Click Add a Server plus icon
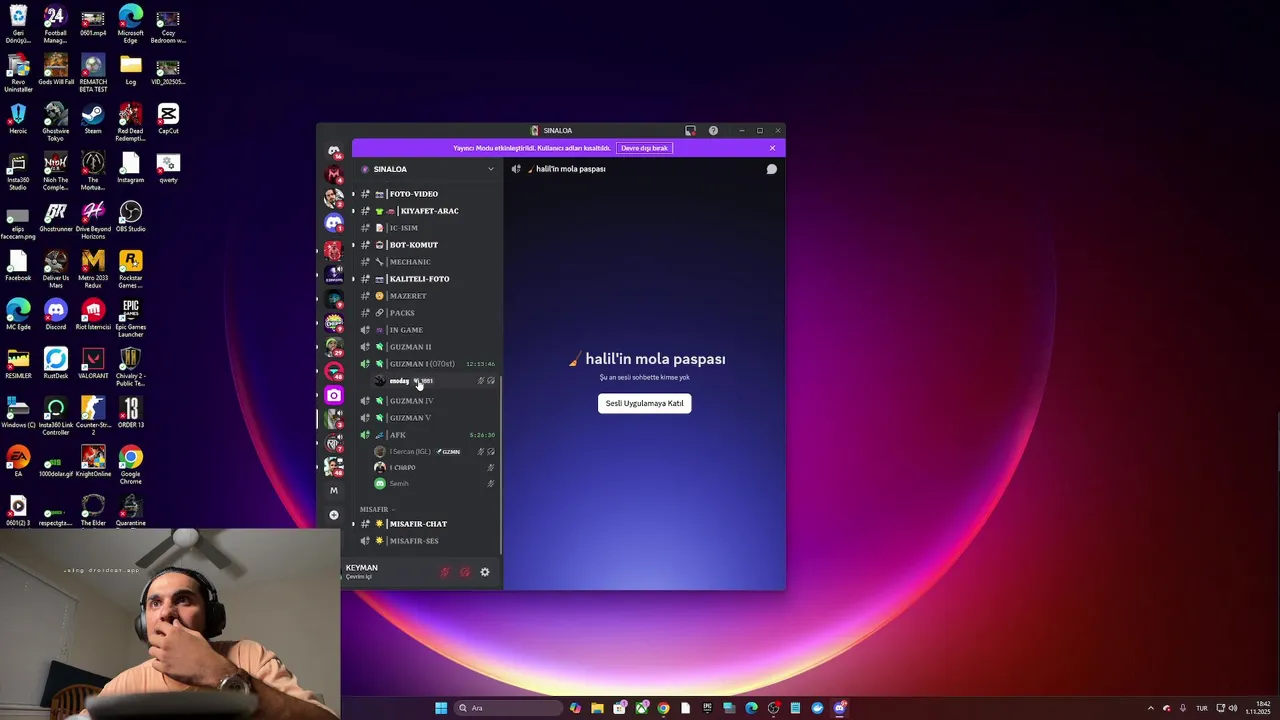Screen dimensions: 1280x720 pyautogui.click(x=334, y=515)
